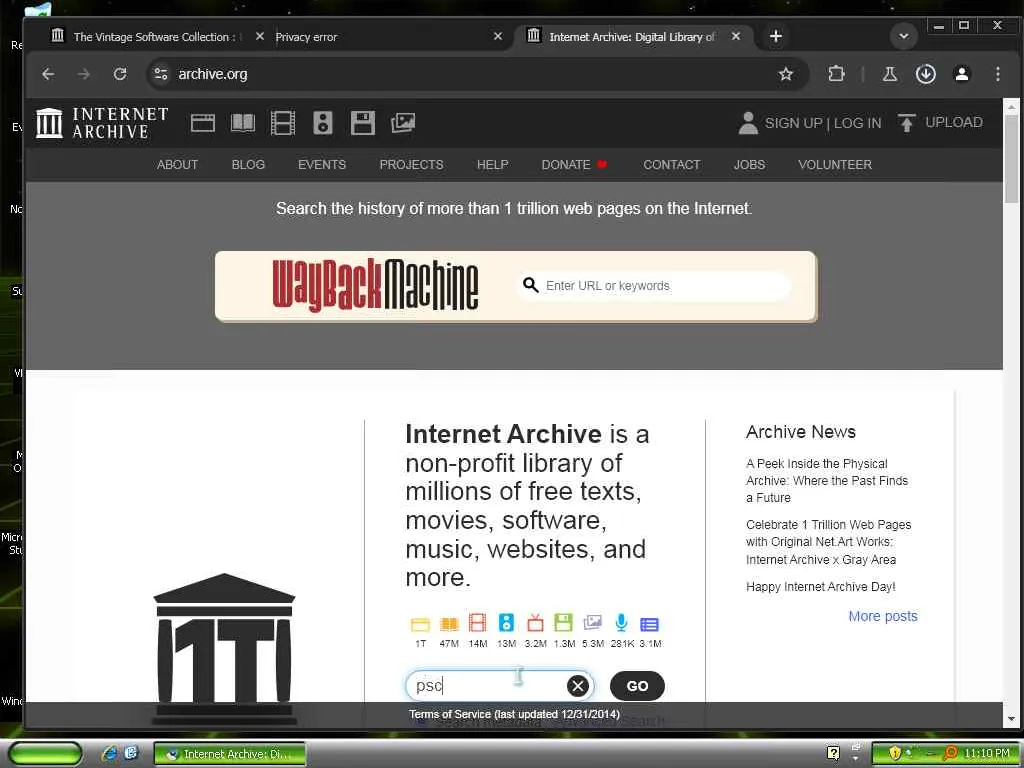Viewport: 1024px width, 768px height.
Task: Open the HELP menu item
Action: coord(492,165)
